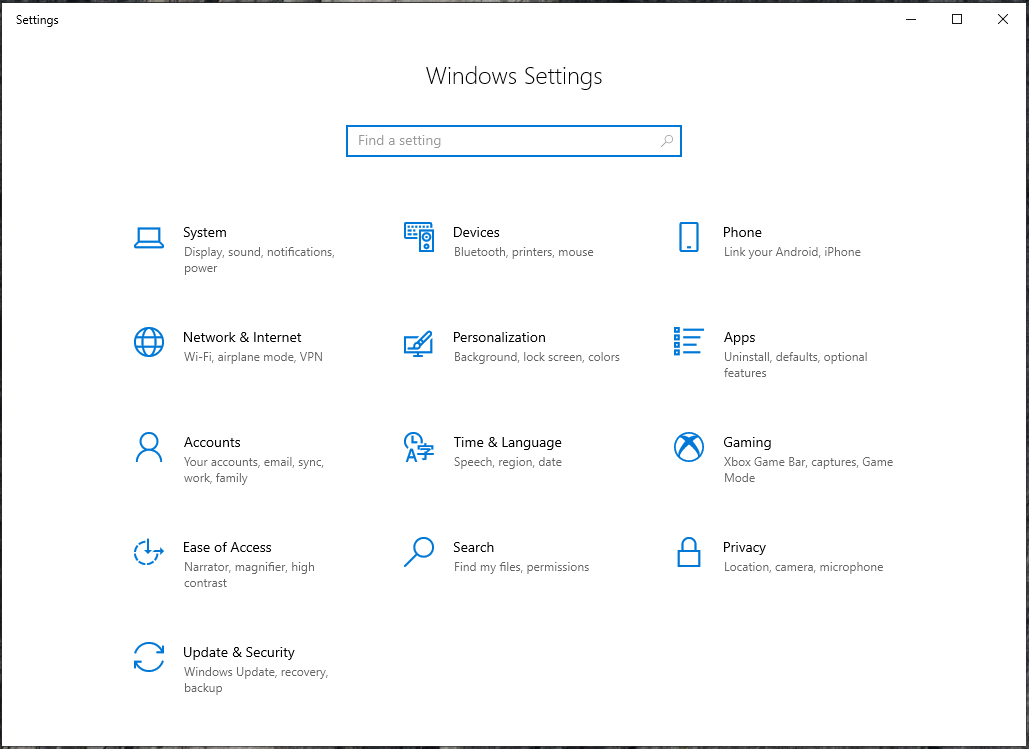Click the Time & Language icon
Screen dimensions: 1029x749
point(419,448)
